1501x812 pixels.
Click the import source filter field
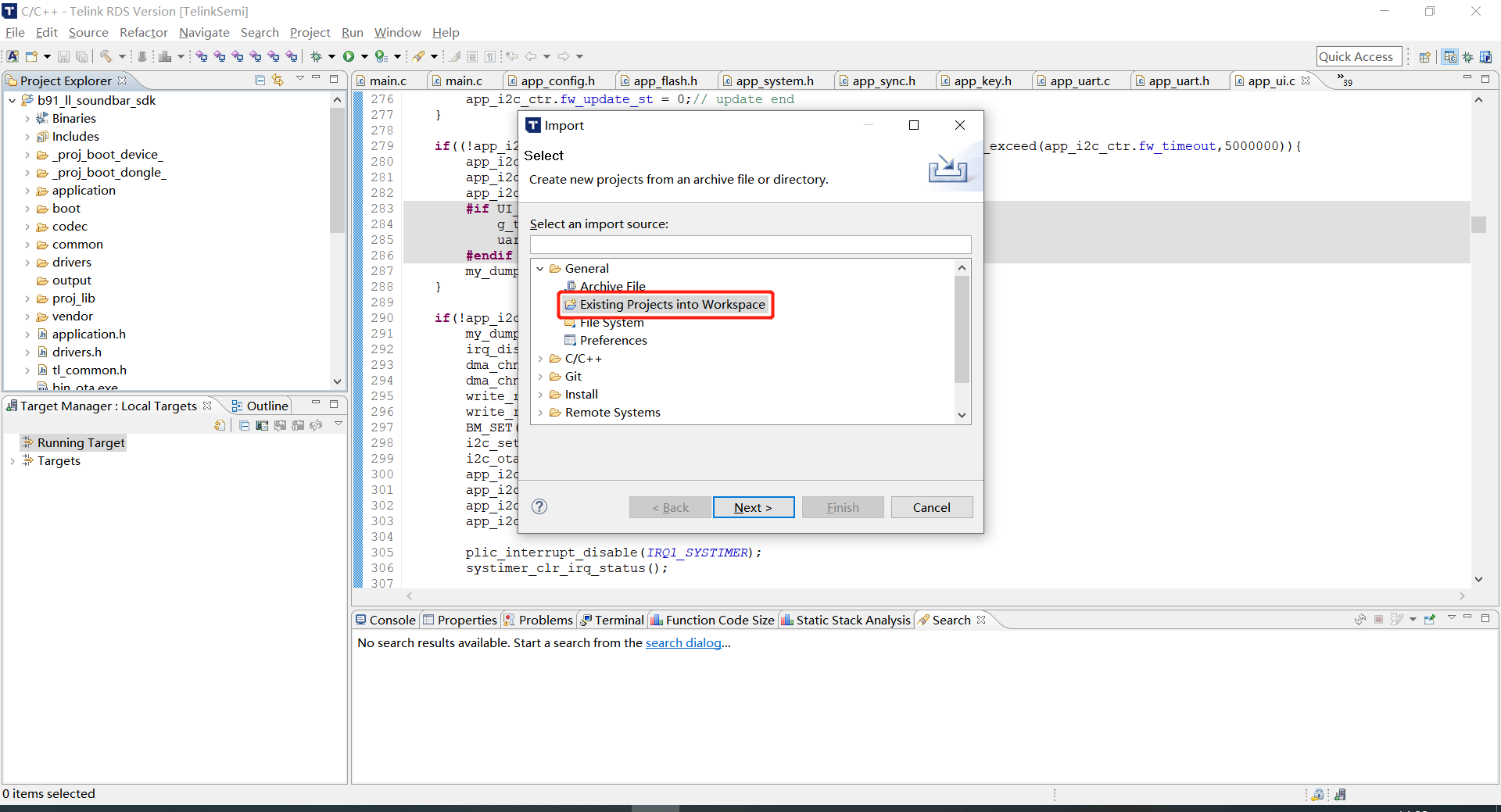[x=750, y=244]
